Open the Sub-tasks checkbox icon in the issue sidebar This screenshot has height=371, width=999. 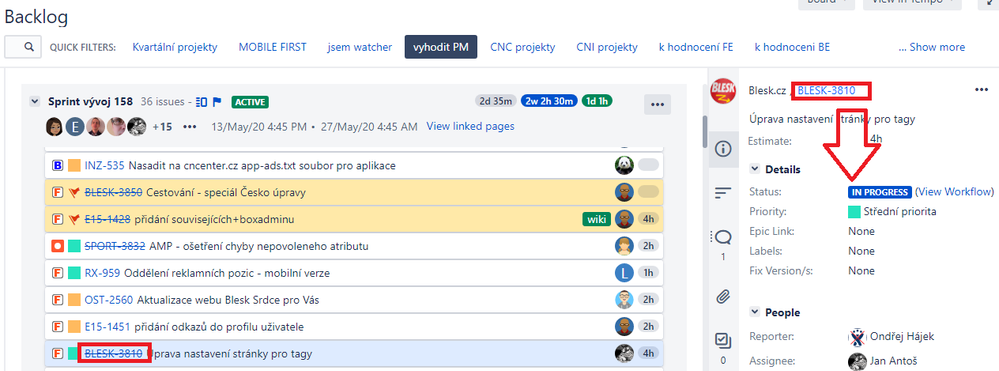point(723,341)
